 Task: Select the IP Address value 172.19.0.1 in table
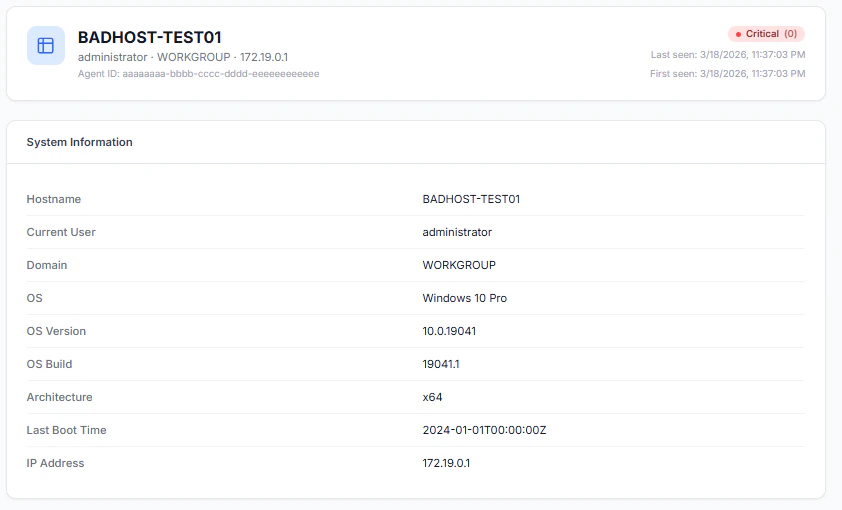[x=446, y=463]
